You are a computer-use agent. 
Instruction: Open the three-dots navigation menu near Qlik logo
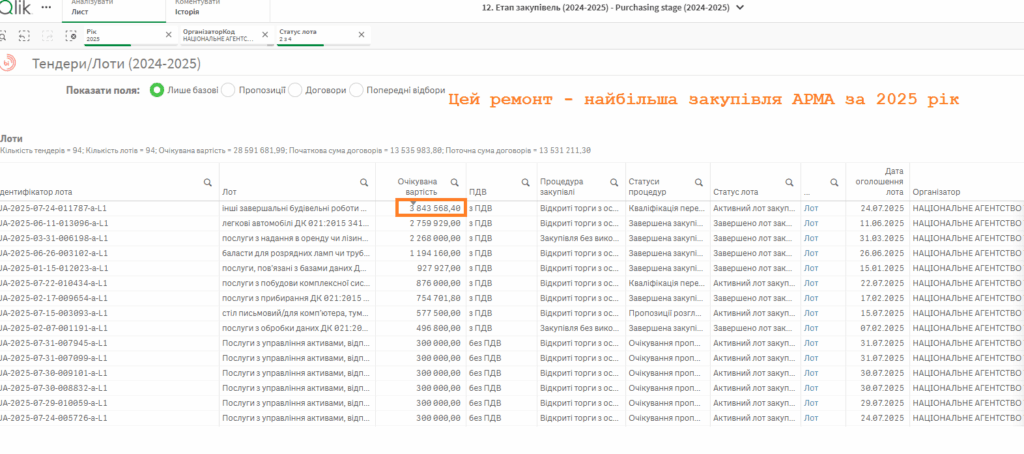click(46, 8)
